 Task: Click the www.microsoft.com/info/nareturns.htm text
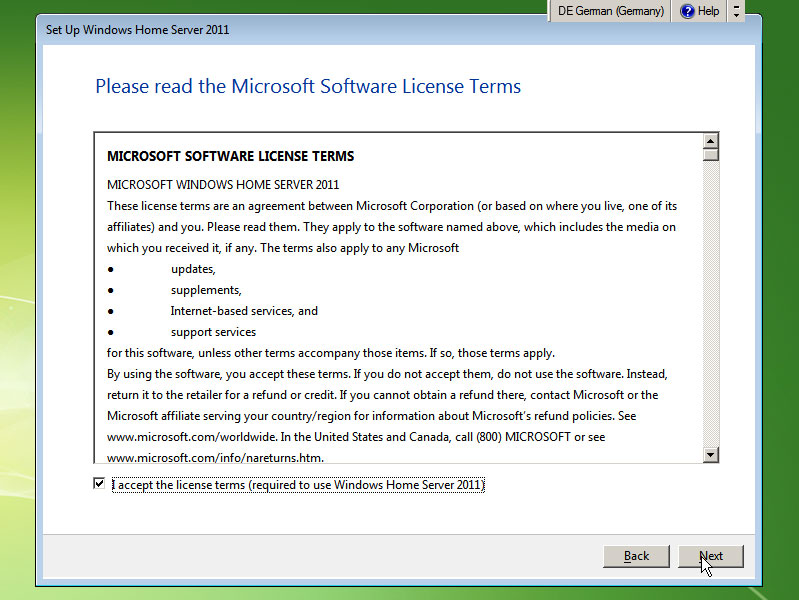point(215,458)
